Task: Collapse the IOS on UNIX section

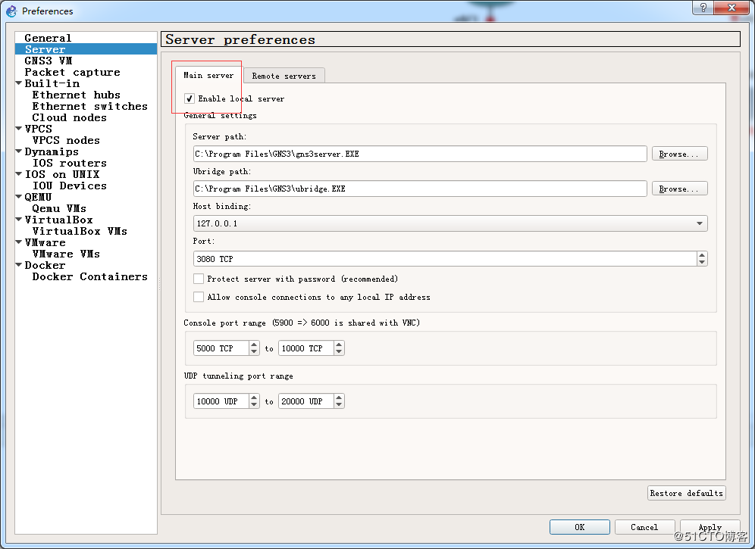Action: [19, 174]
